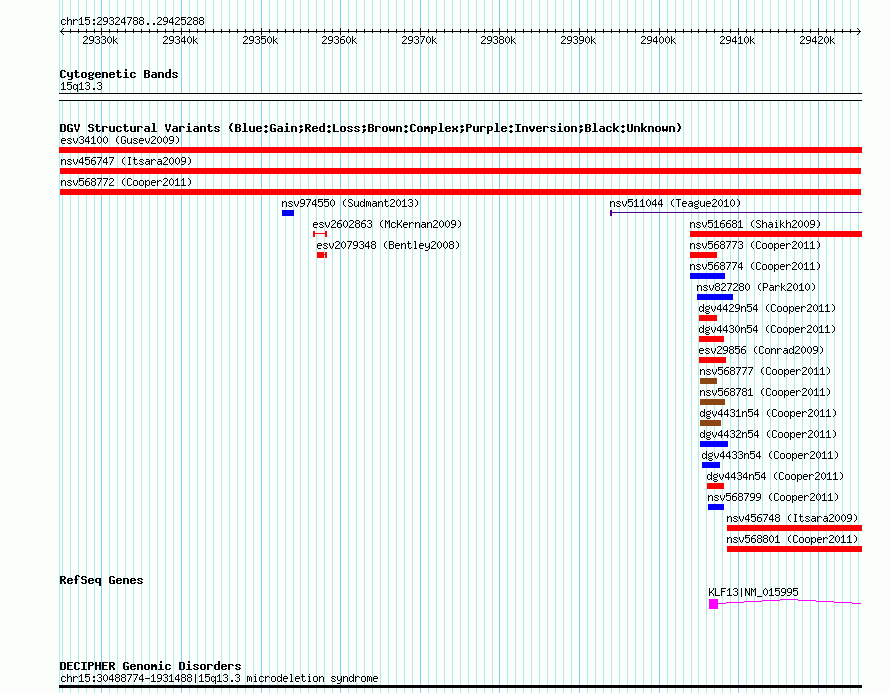Select the red bar under dgv4434n54
The height and width of the screenshot is (693, 890).
click(x=715, y=486)
